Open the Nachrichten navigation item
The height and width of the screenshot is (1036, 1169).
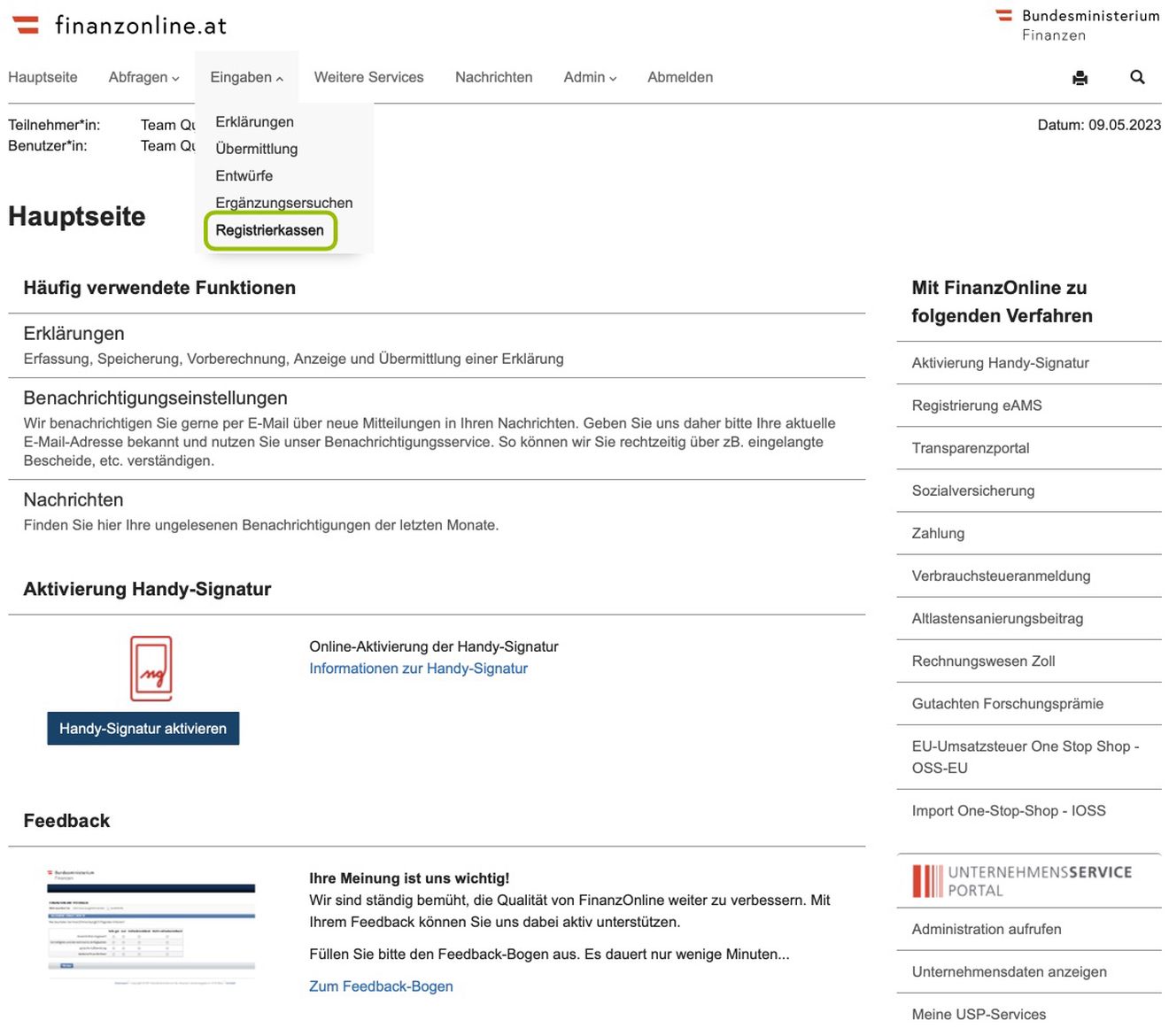tap(493, 78)
